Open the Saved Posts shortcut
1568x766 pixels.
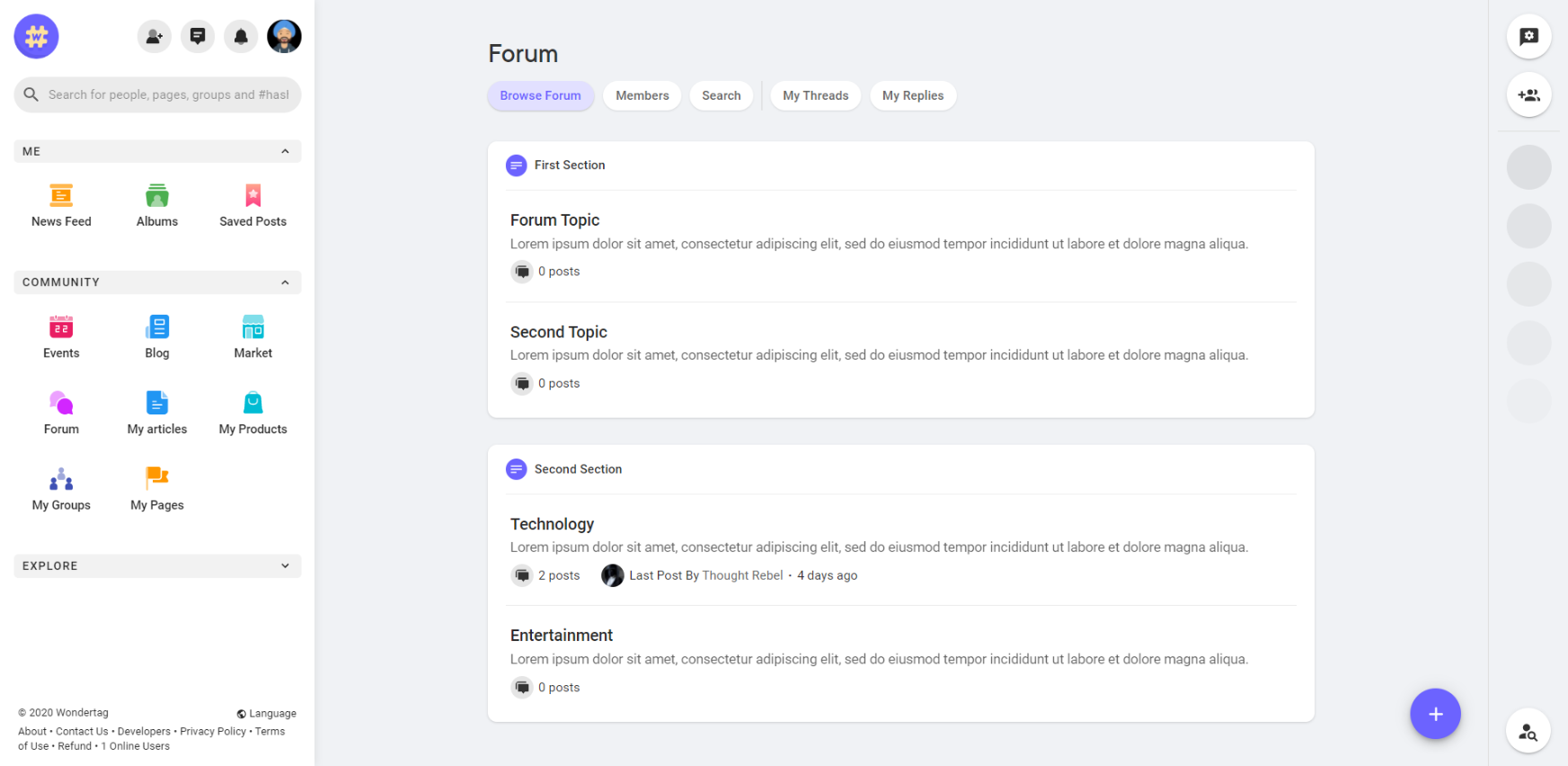point(253,206)
